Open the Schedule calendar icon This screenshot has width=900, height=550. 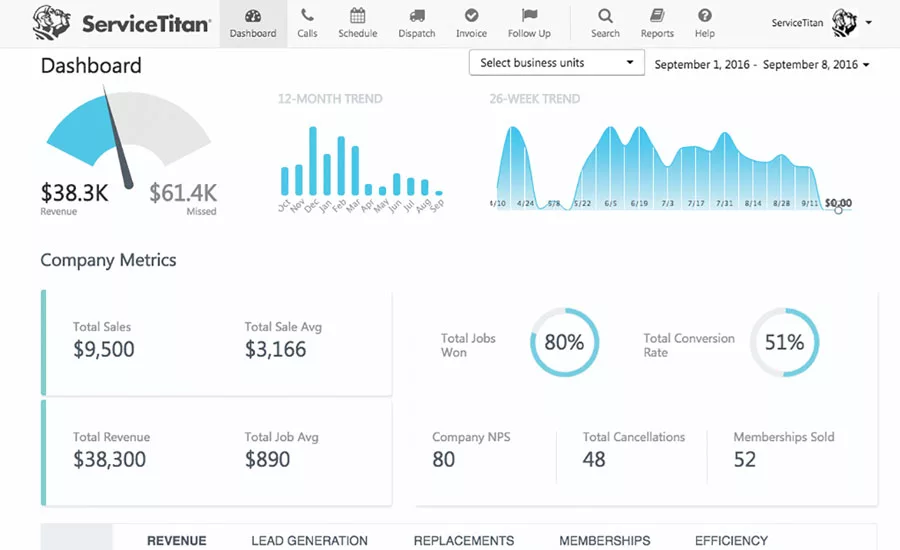click(358, 15)
